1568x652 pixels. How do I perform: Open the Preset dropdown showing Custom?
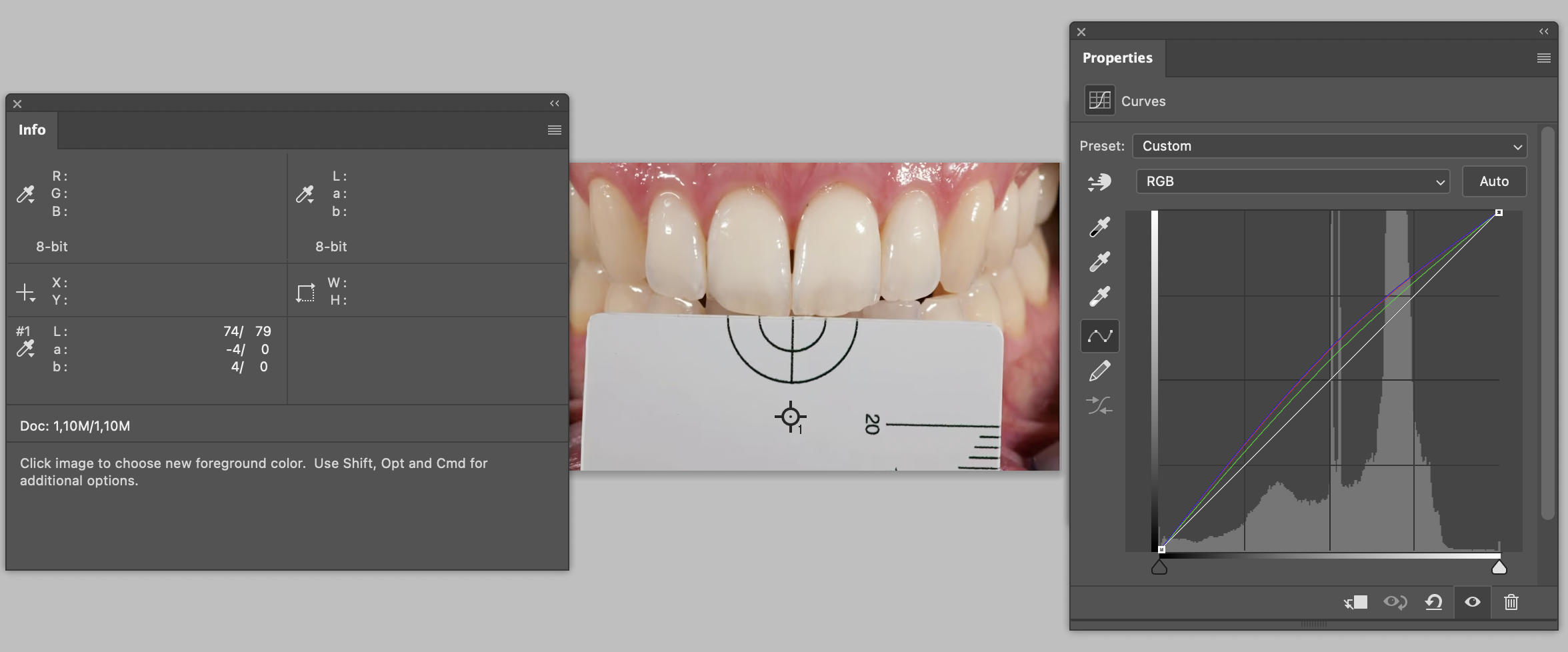1329,146
